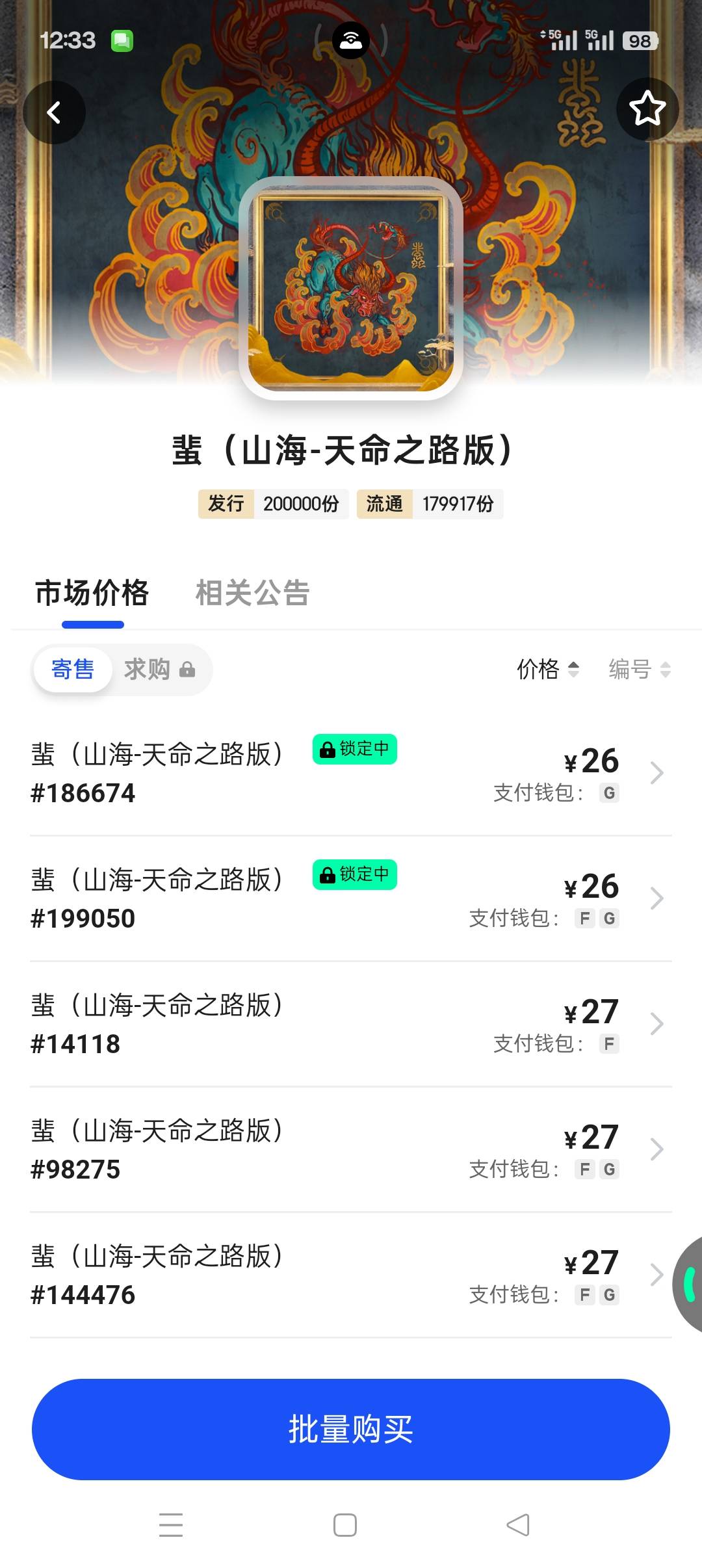Tap the back arrow button
The height and width of the screenshot is (1568, 702).
pyautogui.click(x=54, y=112)
